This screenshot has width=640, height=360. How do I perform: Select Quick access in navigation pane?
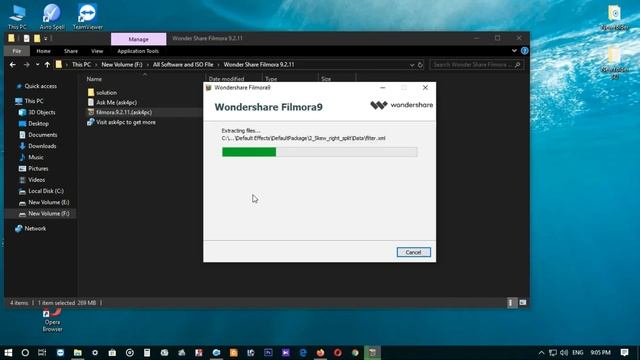[40, 86]
